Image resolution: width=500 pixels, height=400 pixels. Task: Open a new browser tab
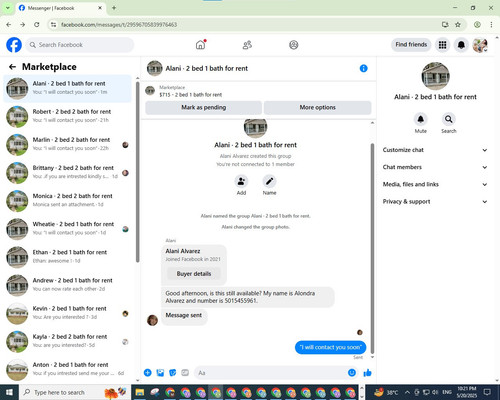click(x=114, y=8)
